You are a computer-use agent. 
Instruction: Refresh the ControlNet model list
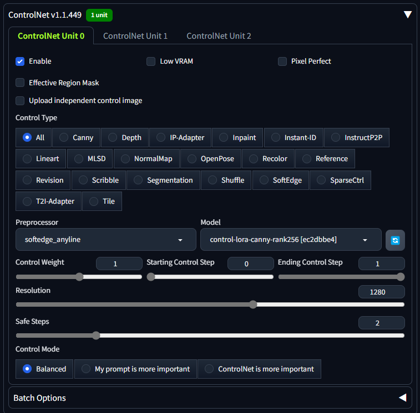(395, 240)
